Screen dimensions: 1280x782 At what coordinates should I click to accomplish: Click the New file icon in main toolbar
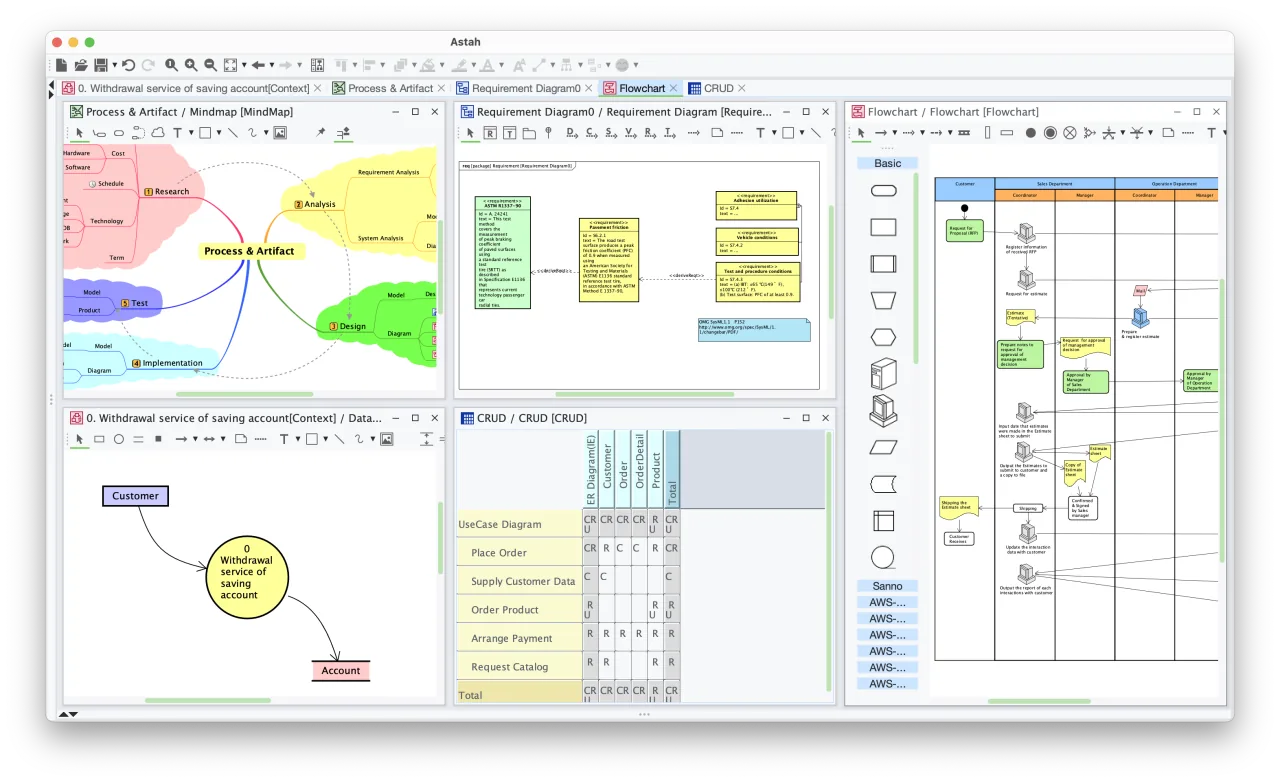pyautogui.click(x=62, y=65)
